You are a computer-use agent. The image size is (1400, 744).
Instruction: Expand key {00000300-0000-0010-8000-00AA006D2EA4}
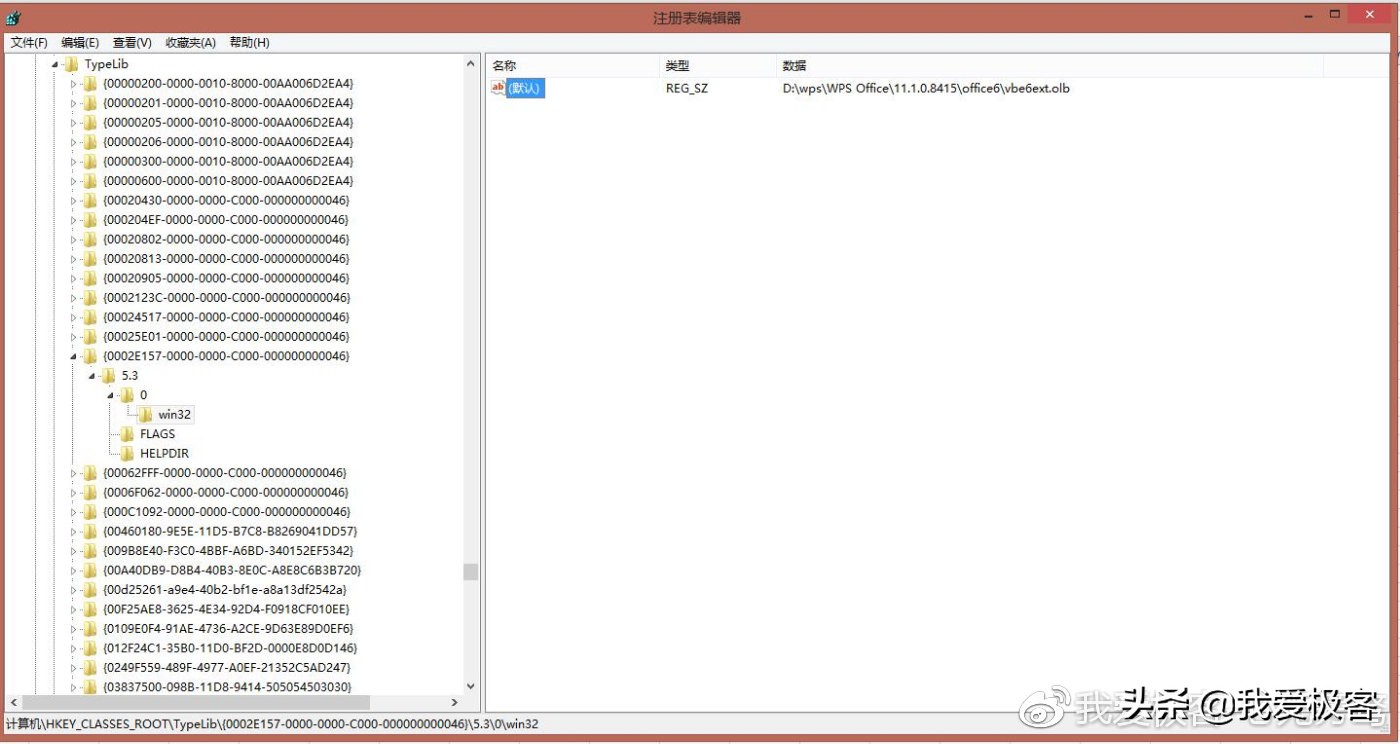(73, 161)
